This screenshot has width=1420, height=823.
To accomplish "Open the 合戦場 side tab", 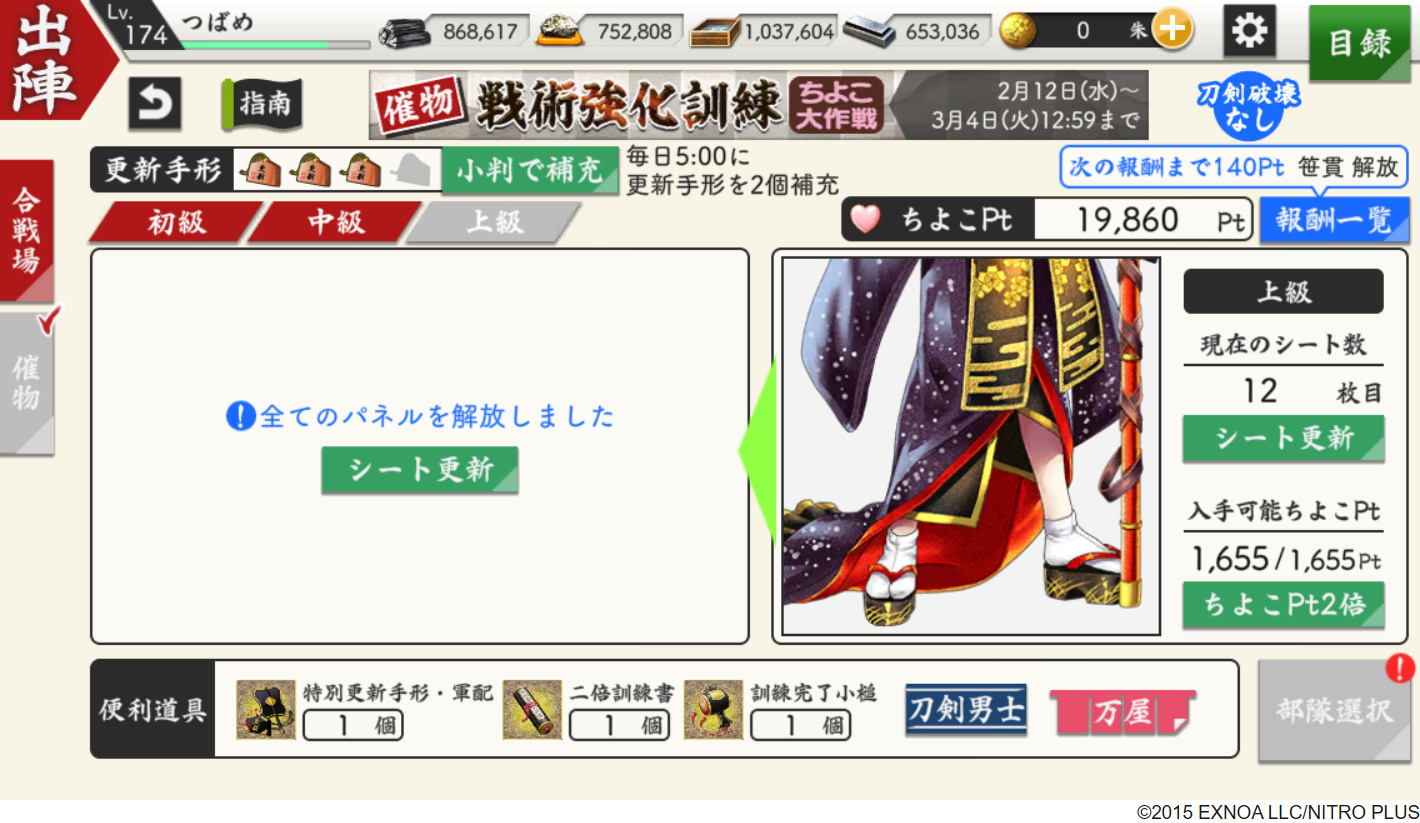I will click(x=27, y=230).
